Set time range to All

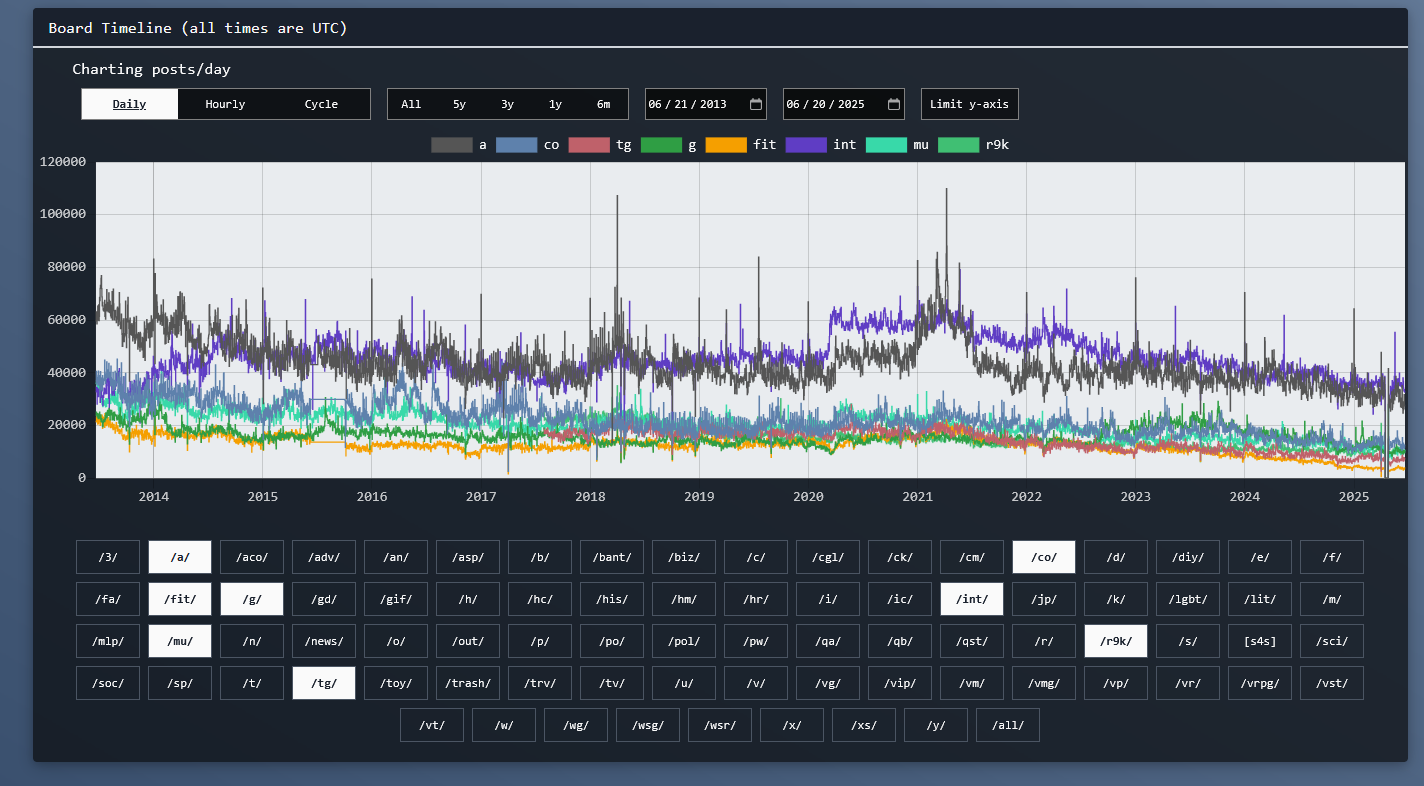411,104
